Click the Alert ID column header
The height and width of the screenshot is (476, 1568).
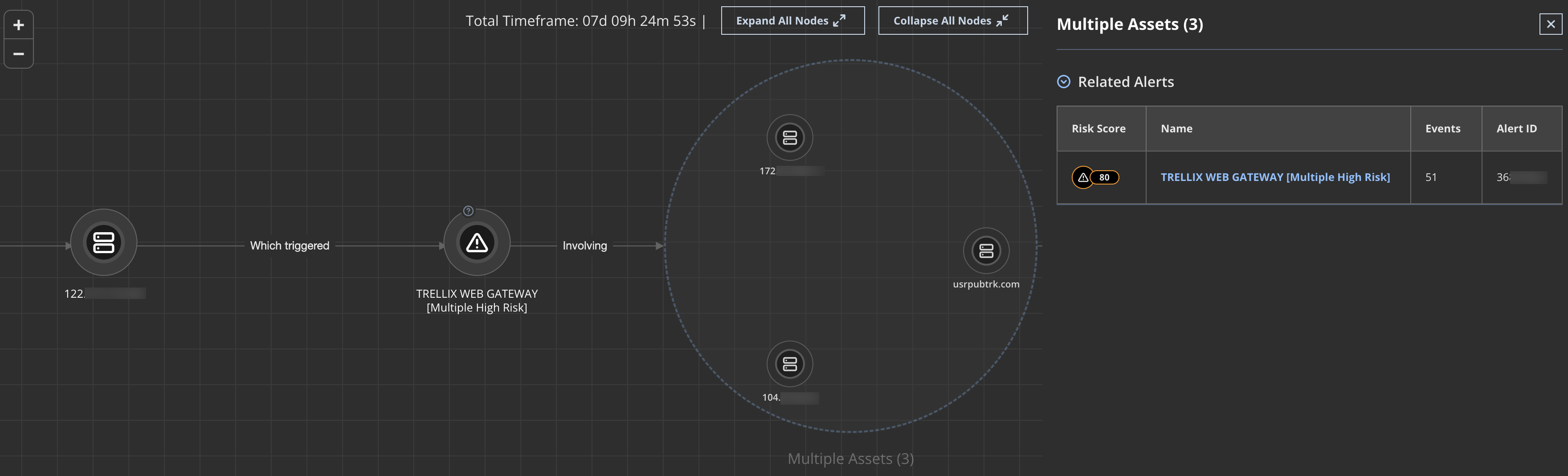(x=1522, y=128)
